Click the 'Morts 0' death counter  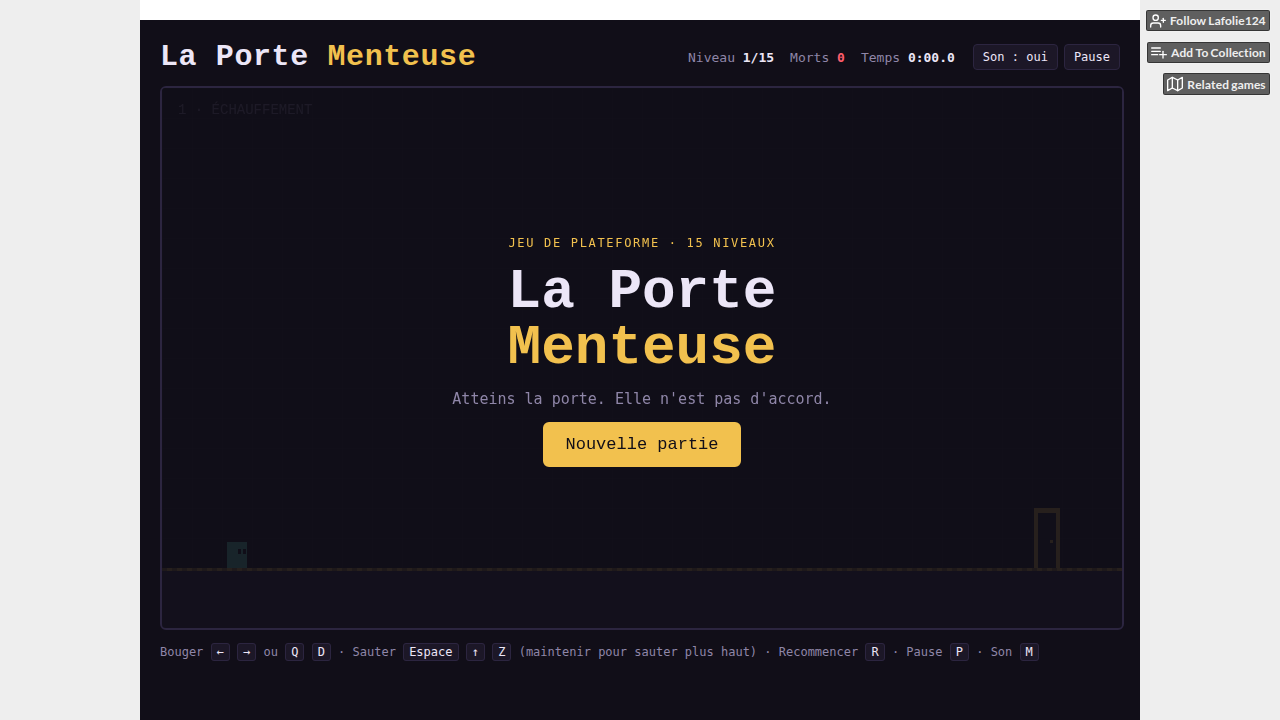click(817, 58)
